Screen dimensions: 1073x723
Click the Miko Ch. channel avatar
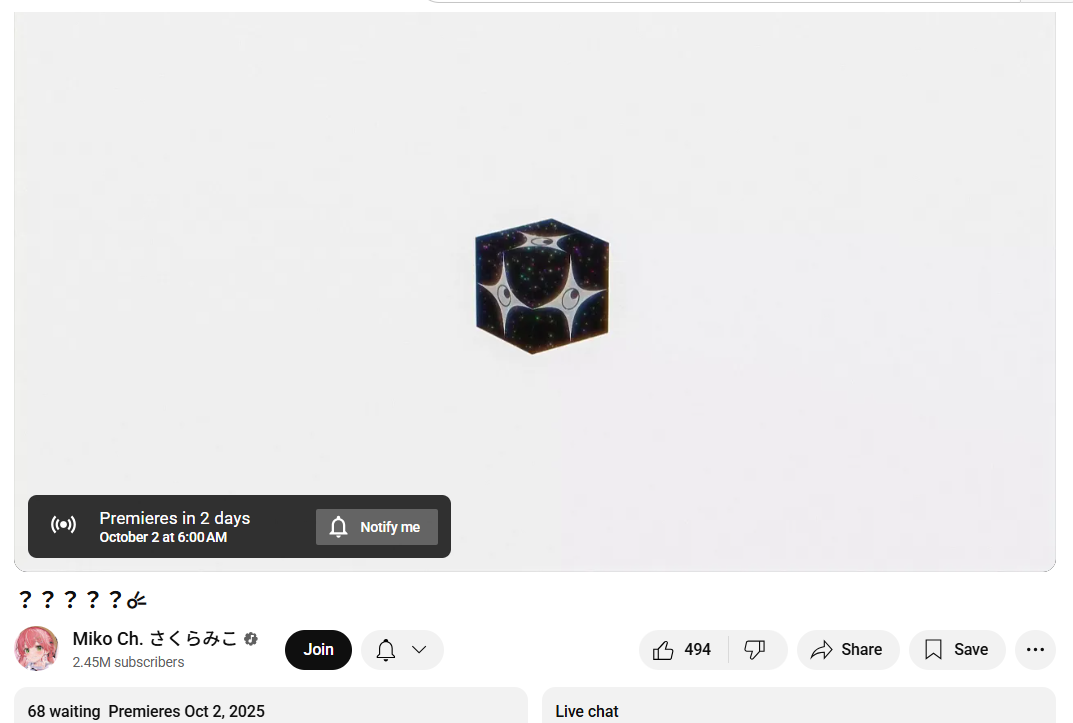[36, 648]
